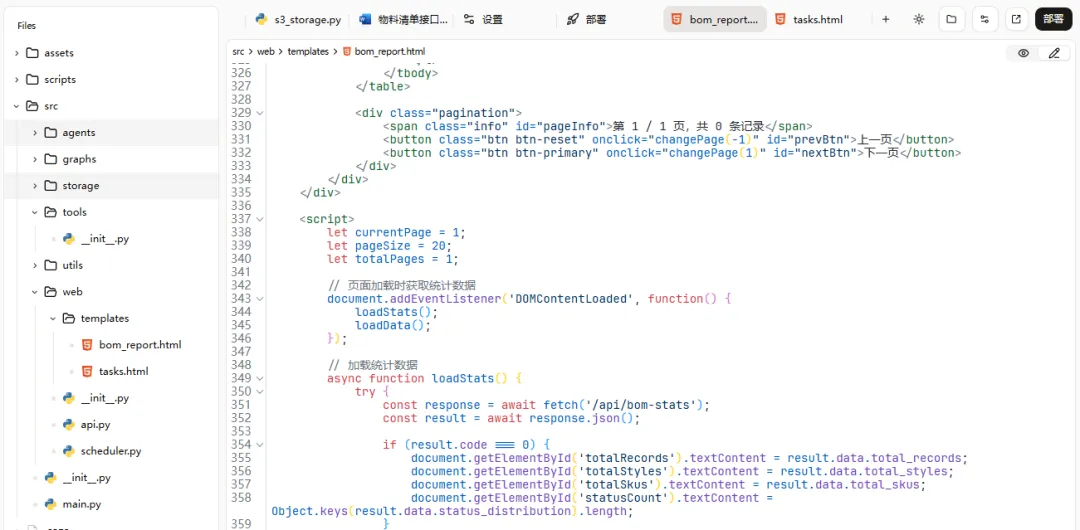This screenshot has height=530, width=1080.
Task: Click HTML5 icon beside bom_report.html in tree
Action: pos(87,345)
